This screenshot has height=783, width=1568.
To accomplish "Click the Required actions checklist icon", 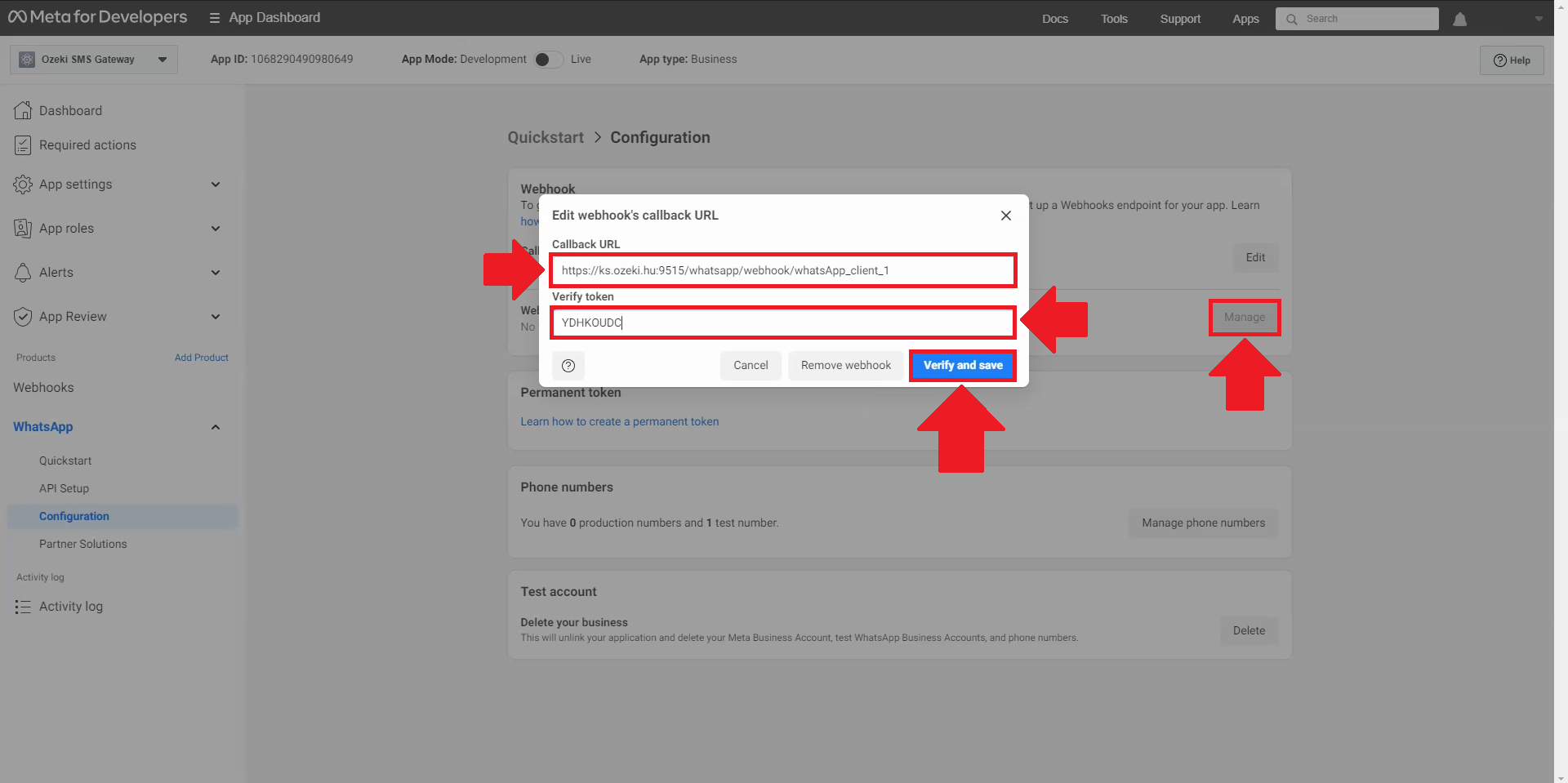I will [x=23, y=145].
